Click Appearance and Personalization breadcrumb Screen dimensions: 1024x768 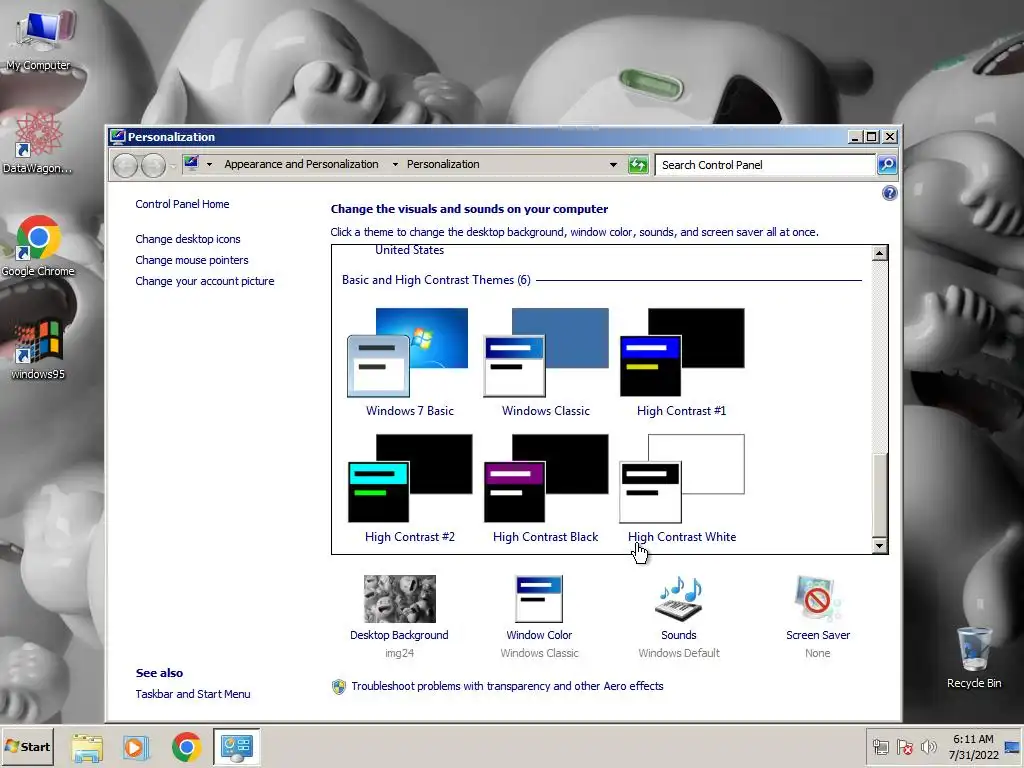coord(301,165)
